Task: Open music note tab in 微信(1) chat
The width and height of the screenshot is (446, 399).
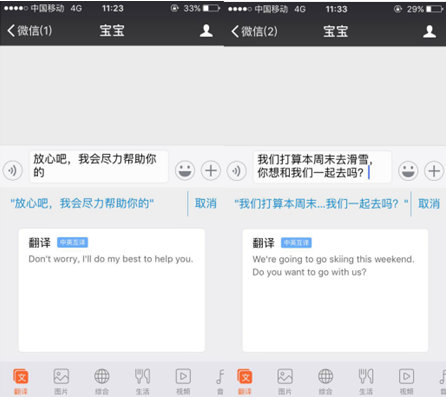Action: pyautogui.click(x=220, y=381)
